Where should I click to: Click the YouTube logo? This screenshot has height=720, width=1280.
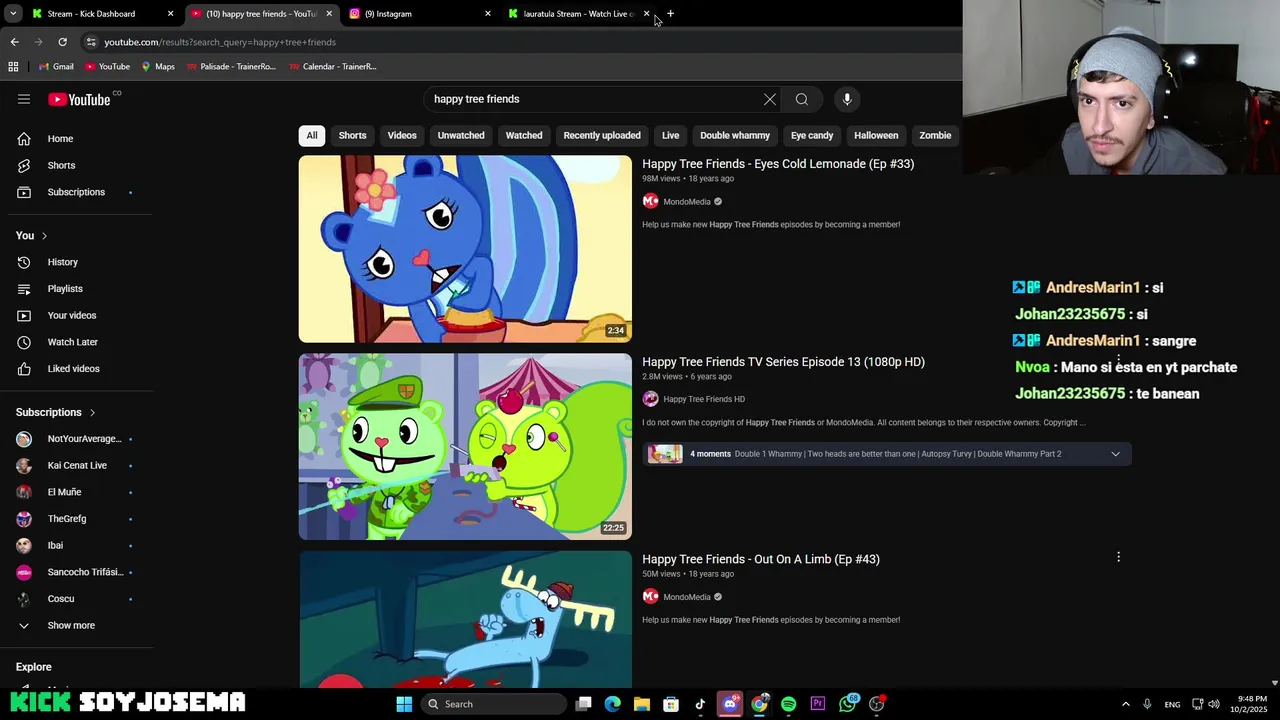point(79,99)
